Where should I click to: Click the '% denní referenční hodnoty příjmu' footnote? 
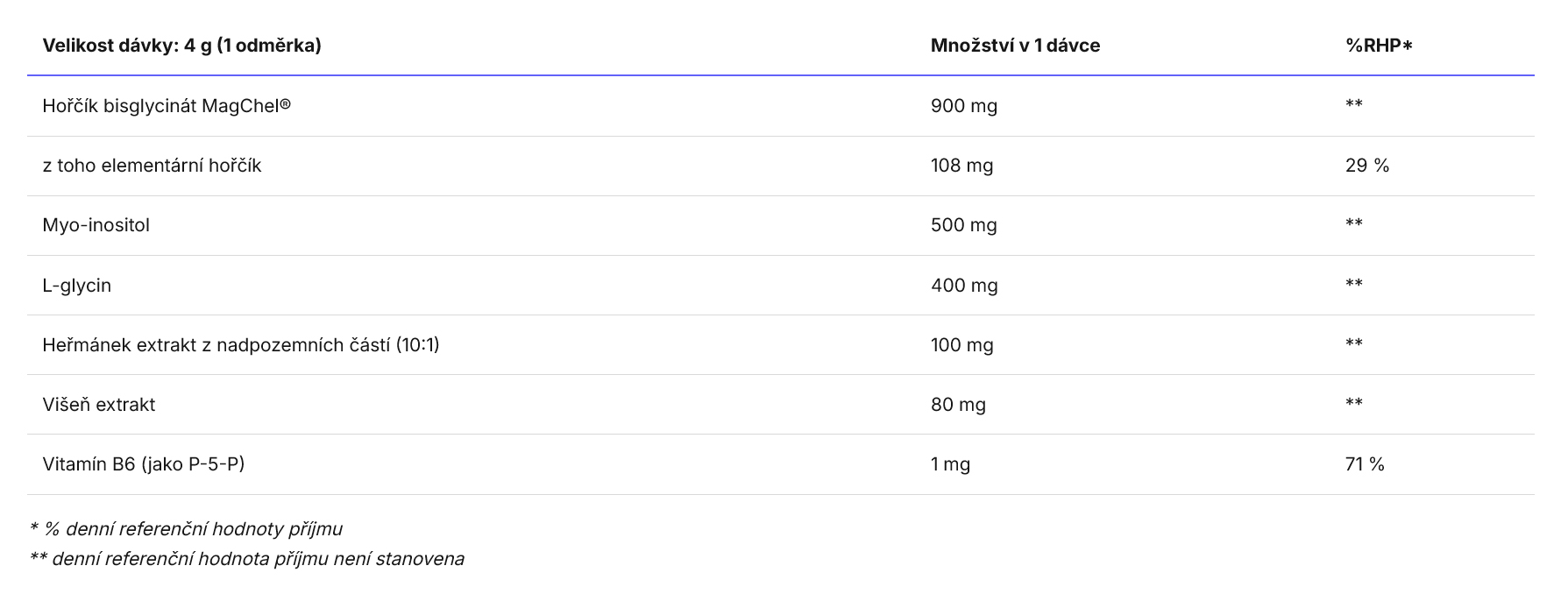click(186, 529)
